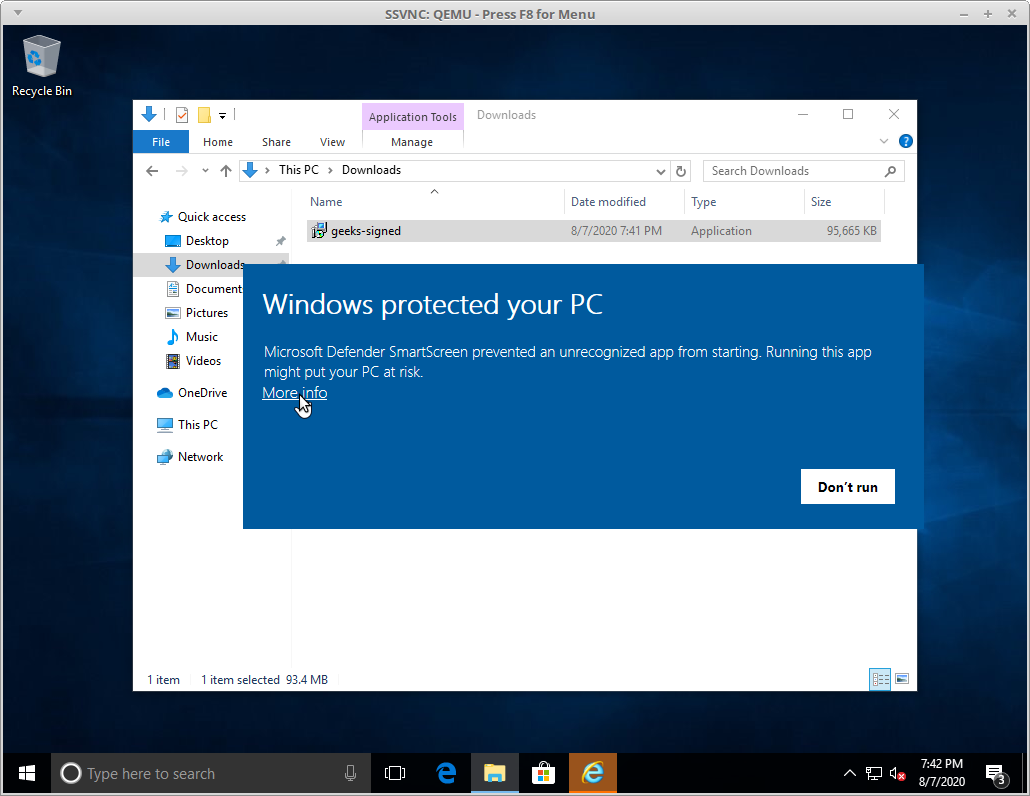1030x796 pixels.
Task: Launch Microsoft Edge from taskbar
Action: [x=447, y=774]
